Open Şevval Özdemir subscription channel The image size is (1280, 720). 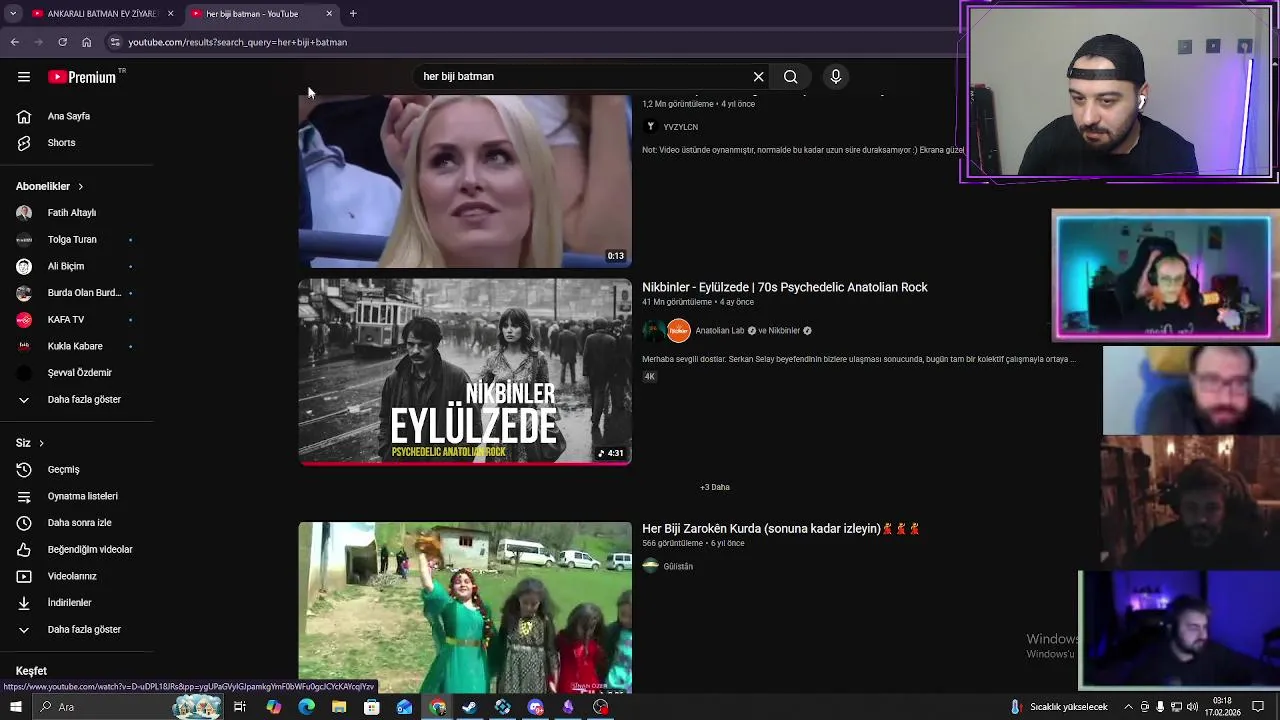coord(77,372)
